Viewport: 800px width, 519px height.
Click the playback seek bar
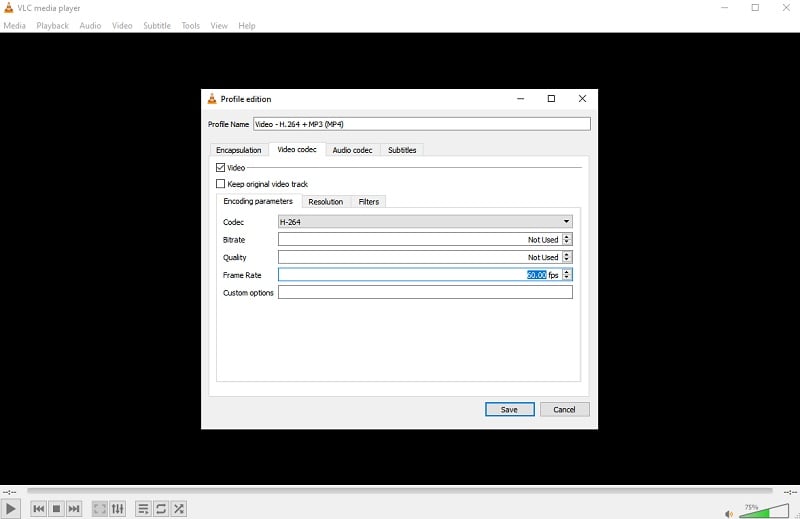pos(399,491)
